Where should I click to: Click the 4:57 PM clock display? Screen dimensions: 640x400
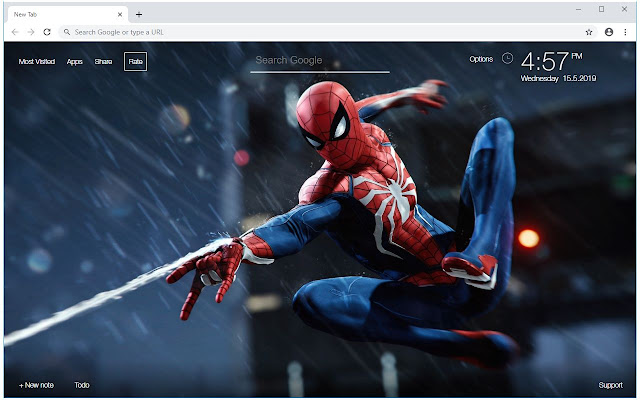[x=551, y=61]
